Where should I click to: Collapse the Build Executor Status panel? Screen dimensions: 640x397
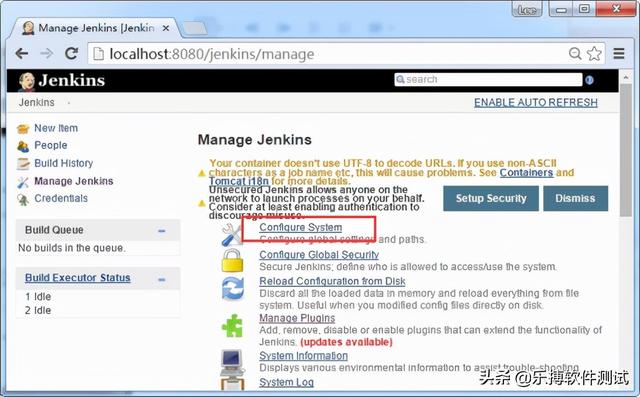pos(162,279)
